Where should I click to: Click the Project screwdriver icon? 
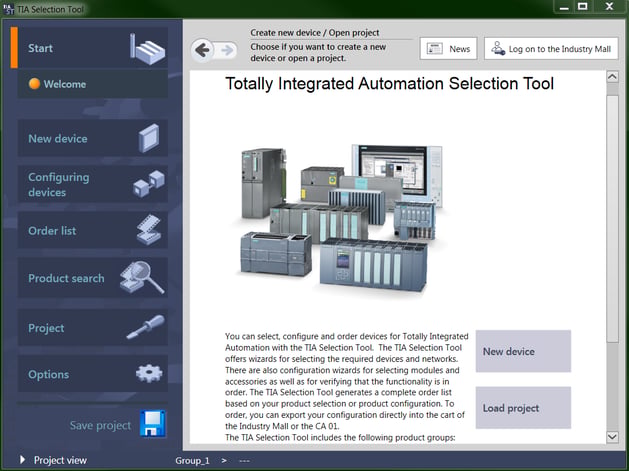point(145,327)
